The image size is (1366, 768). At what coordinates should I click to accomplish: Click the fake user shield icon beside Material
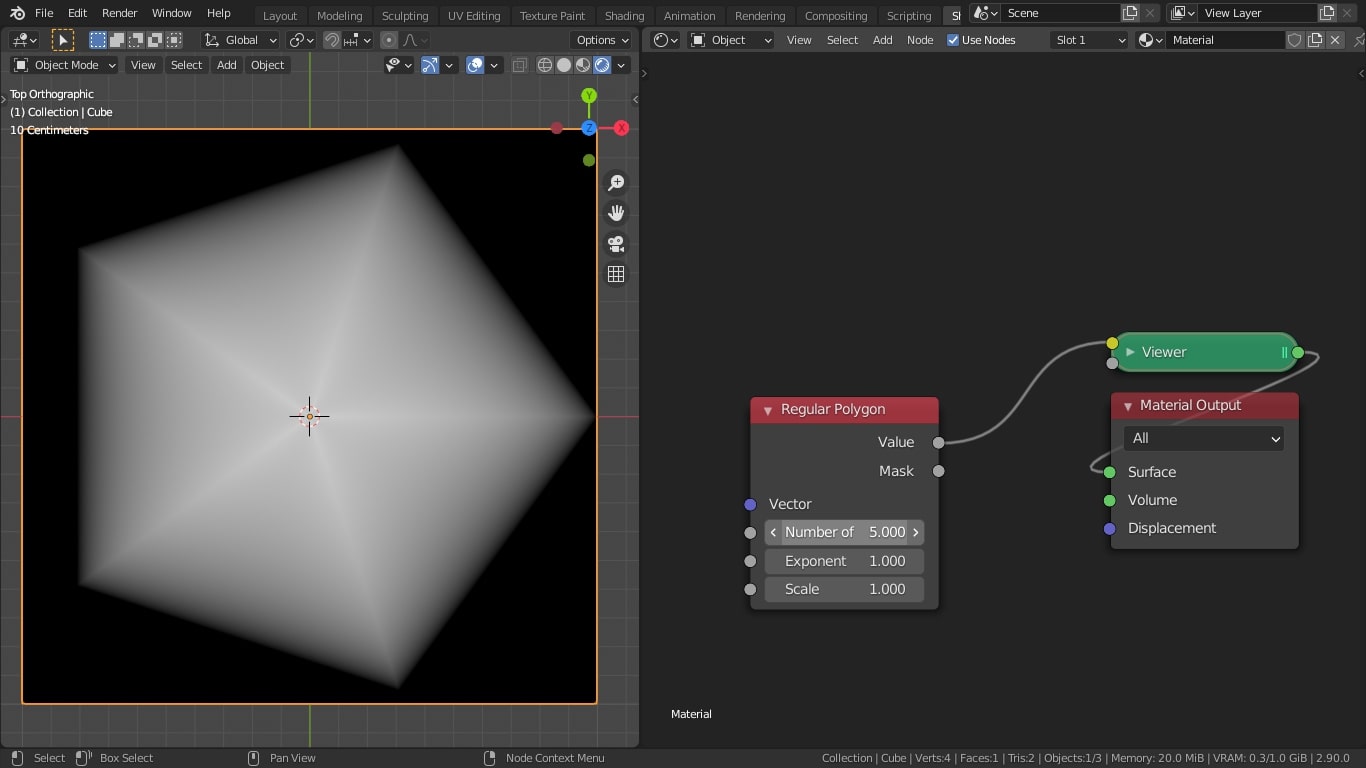[x=1294, y=40]
